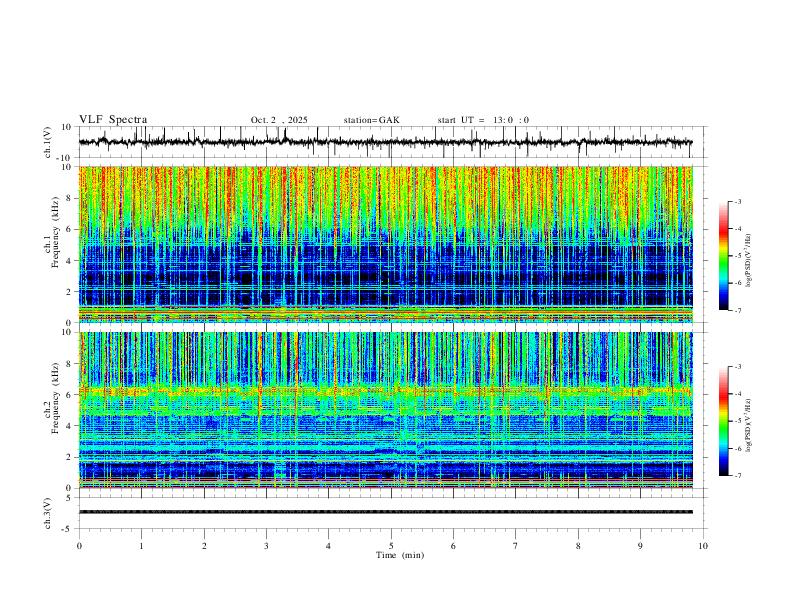Click the ch.1 spectrogram color scale bar
792x612 pixels.
click(x=723, y=256)
